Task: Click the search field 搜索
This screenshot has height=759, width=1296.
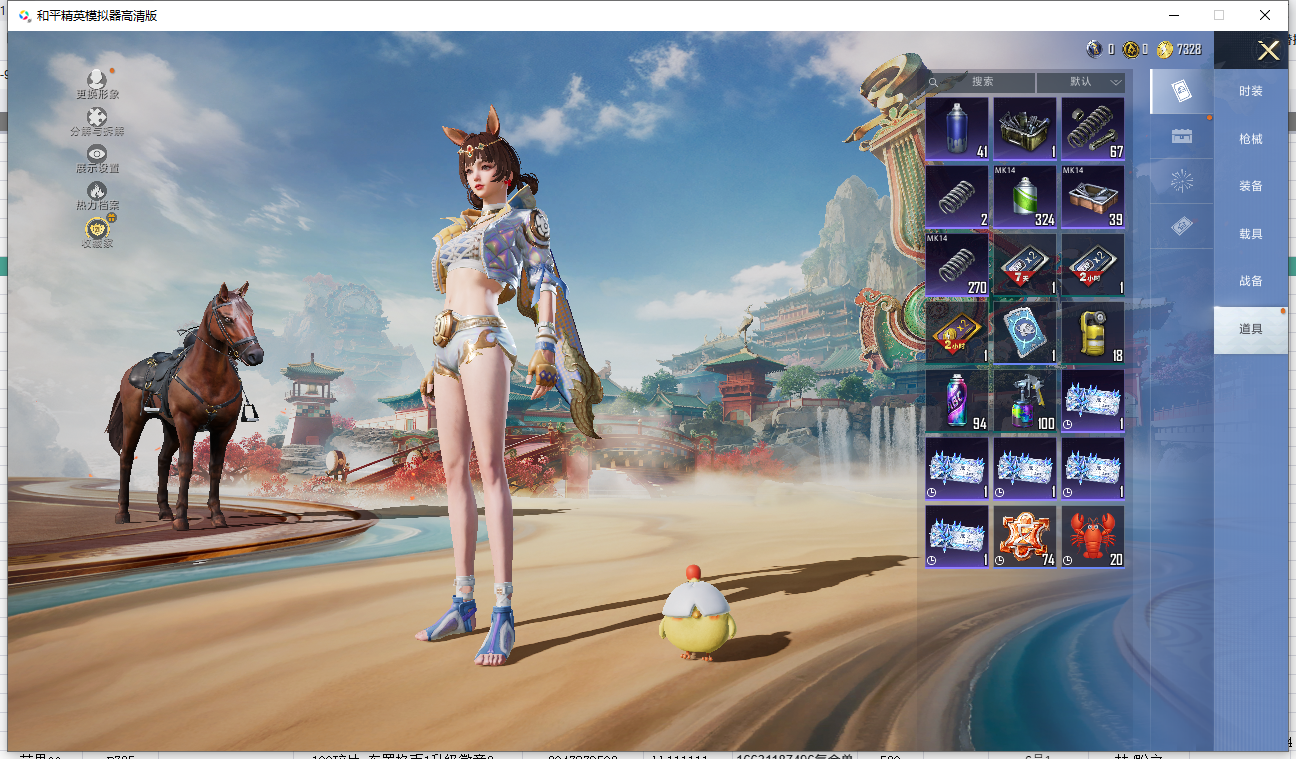Action: (981, 82)
